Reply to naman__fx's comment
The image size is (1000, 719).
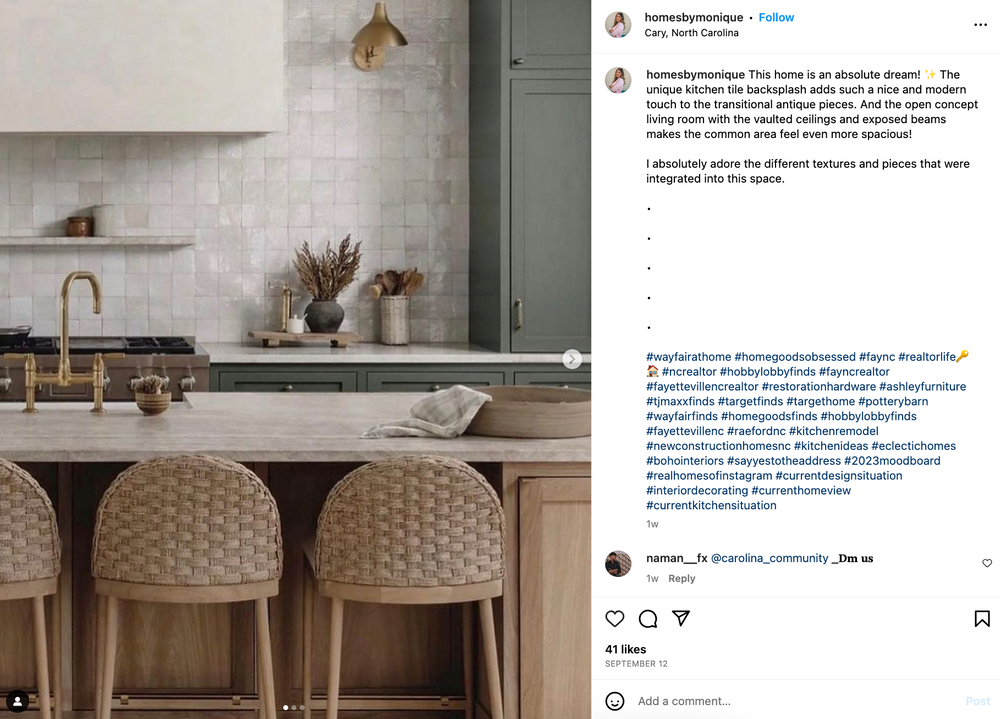[x=682, y=578]
